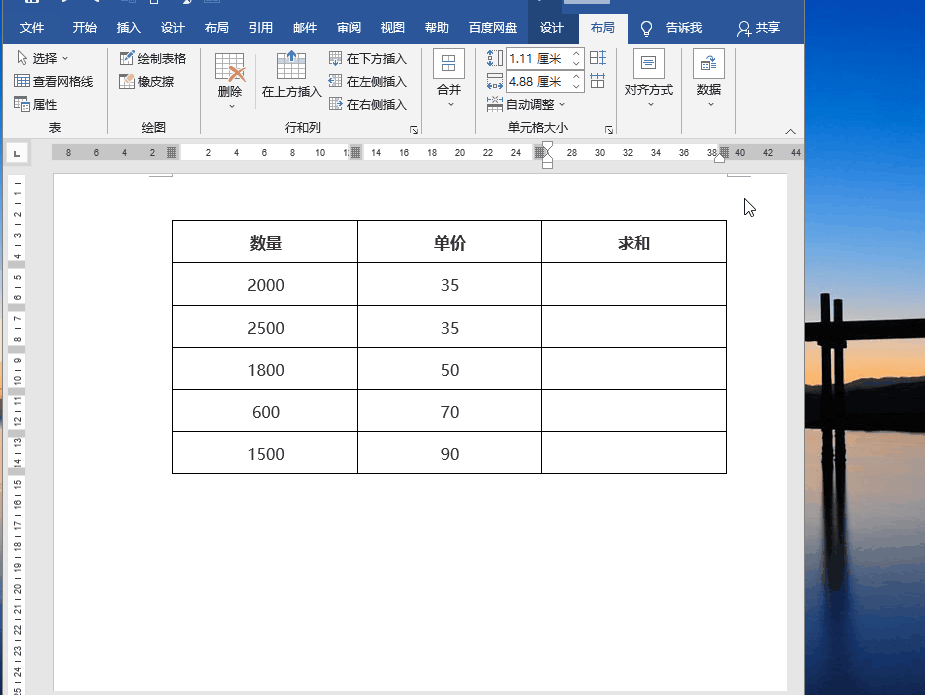Activate the 绘制表格 draw table tool
925x695 pixels.
click(153, 58)
